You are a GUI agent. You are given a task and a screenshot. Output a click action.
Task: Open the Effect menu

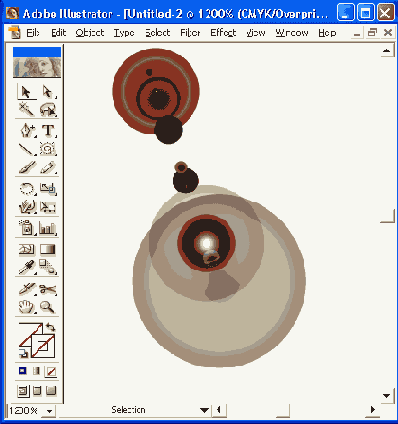[x=223, y=33]
